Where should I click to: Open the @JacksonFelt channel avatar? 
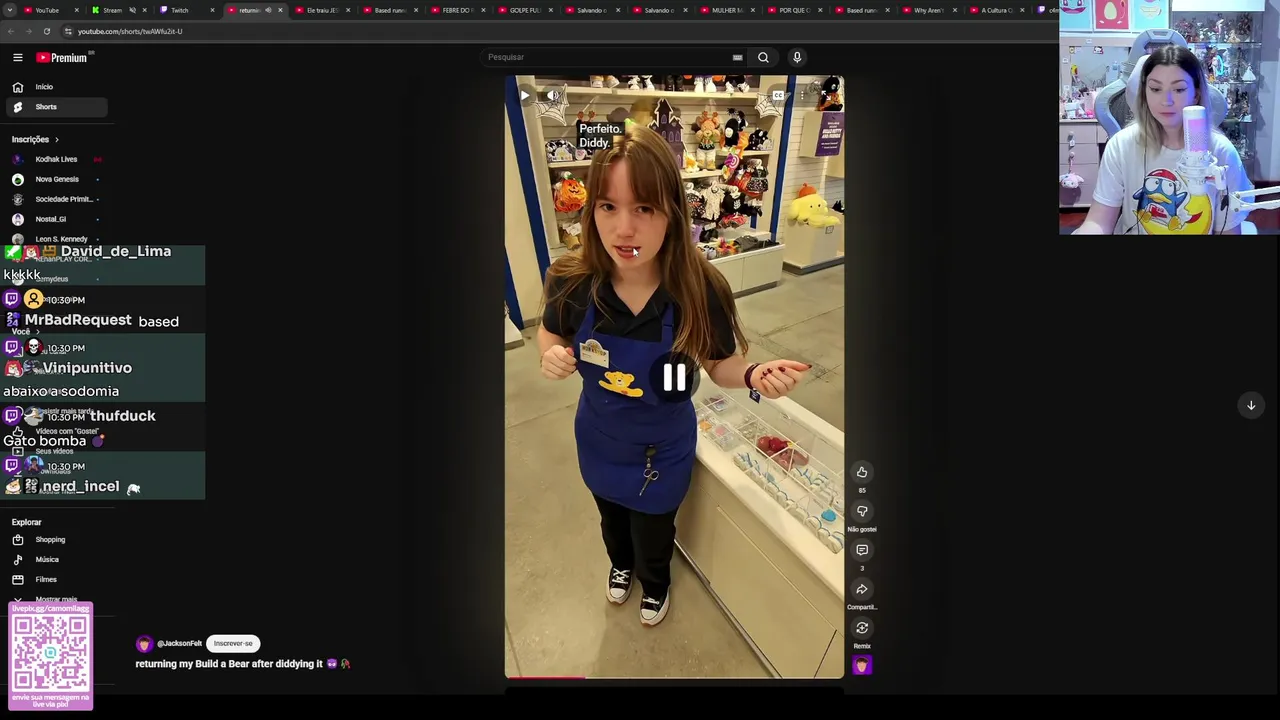145,644
